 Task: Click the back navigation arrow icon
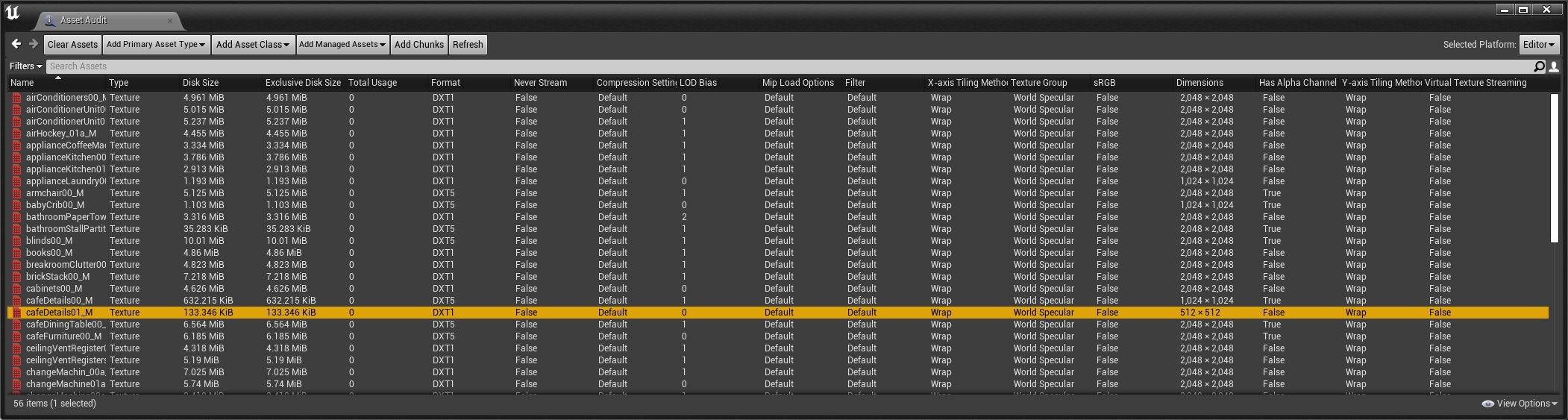click(x=16, y=44)
